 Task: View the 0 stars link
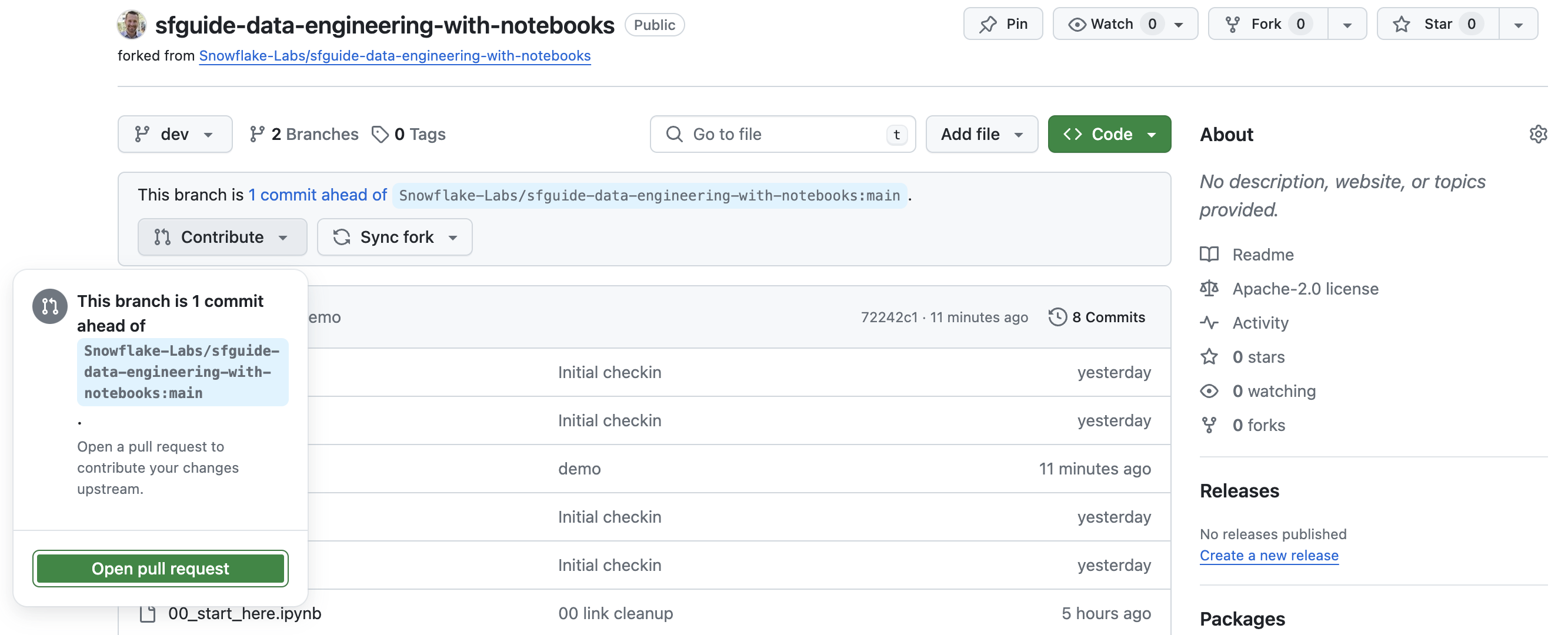tap(1258, 356)
